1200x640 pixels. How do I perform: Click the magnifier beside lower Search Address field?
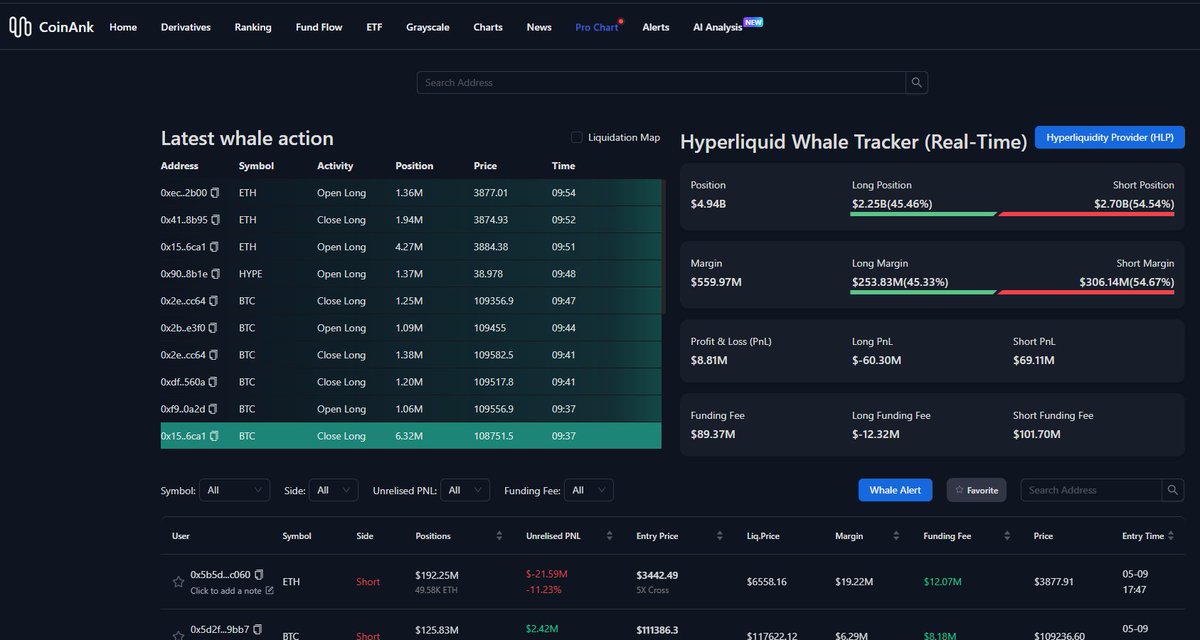1173,490
